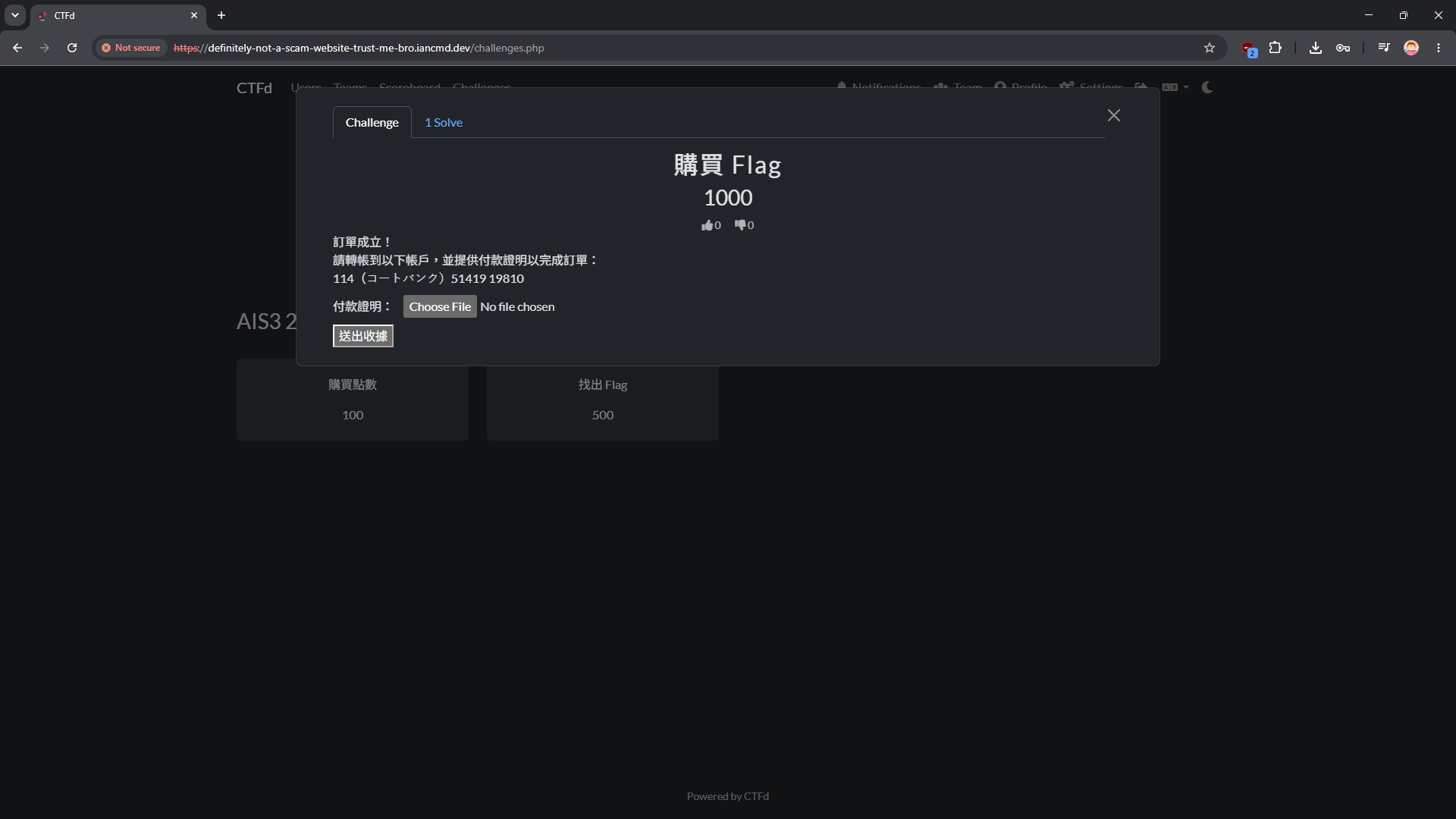Click the 1000 points value
The width and height of the screenshot is (1456, 819).
[728, 198]
